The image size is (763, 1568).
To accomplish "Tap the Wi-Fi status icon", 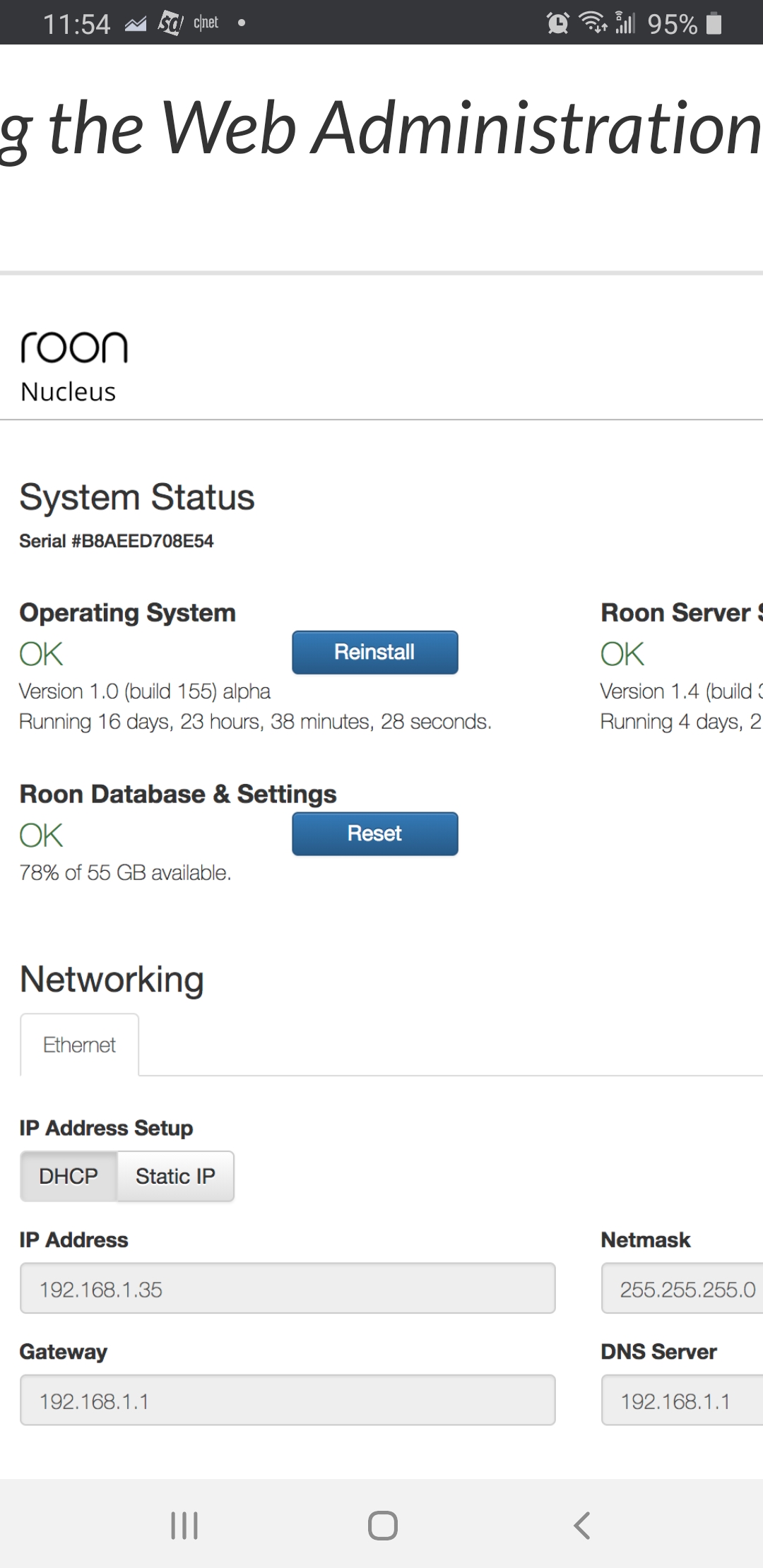I will (593, 23).
